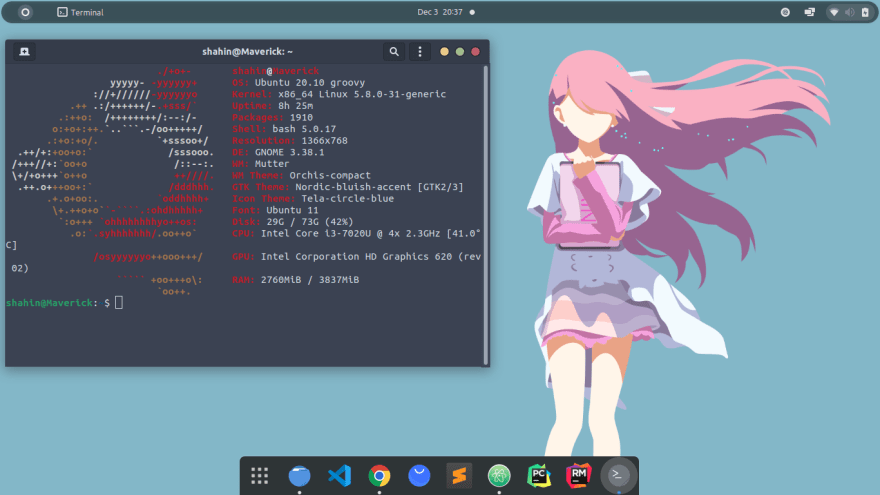Screen dimensions: 880x495
Task: Click the 'Disk: 29G / 73G (42%)' line
Action: (293, 222)
